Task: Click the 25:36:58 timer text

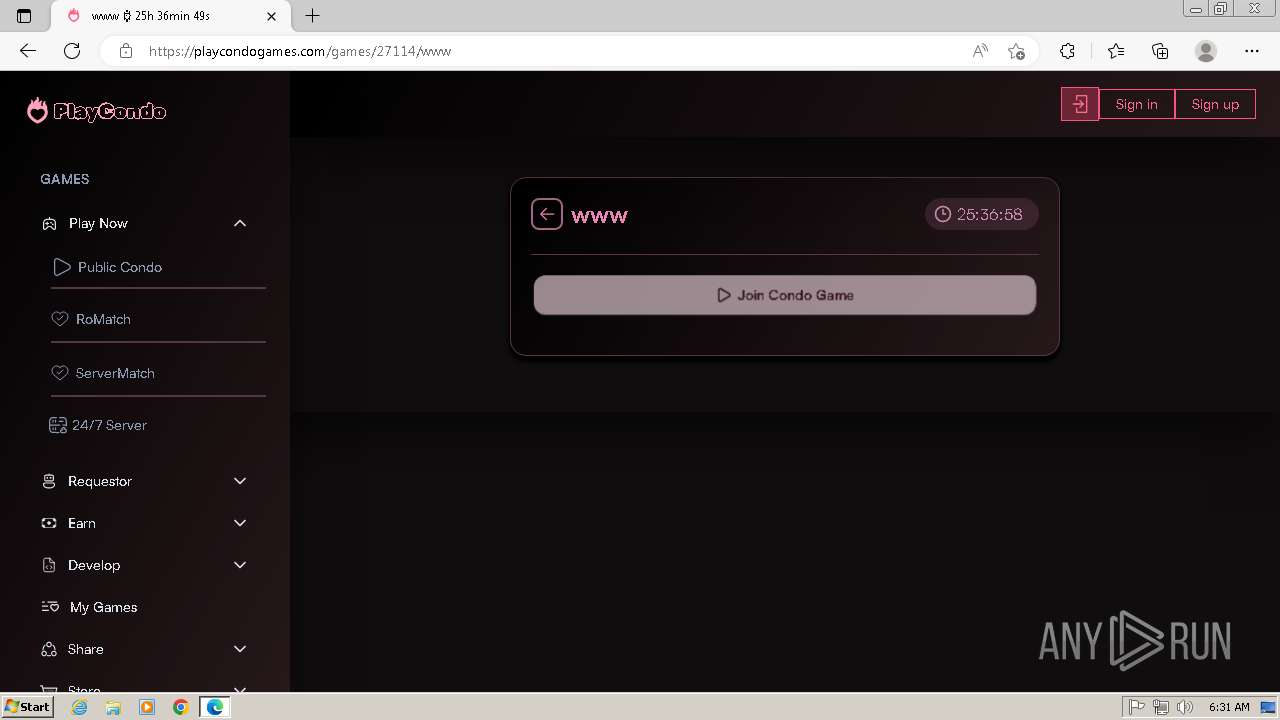Action: 990,214
